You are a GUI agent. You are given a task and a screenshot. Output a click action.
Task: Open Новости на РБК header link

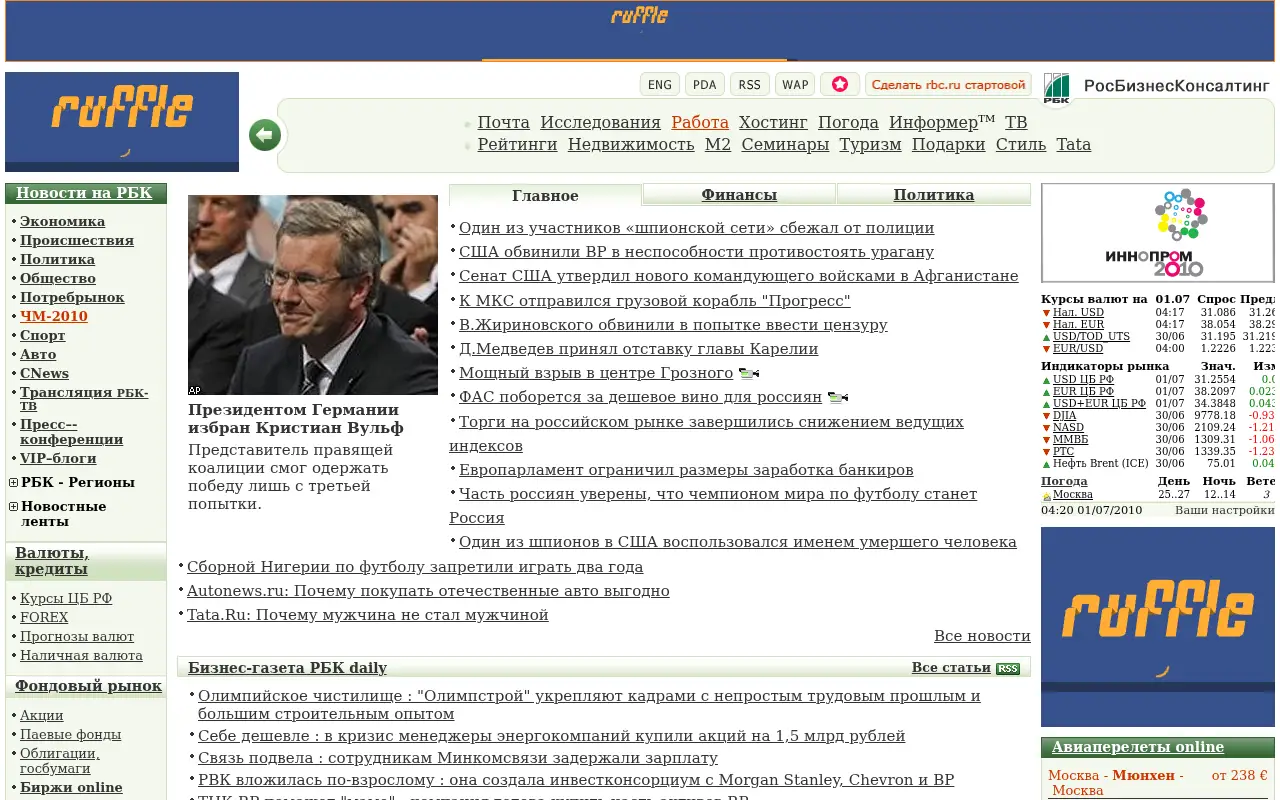tap(84, 194)
